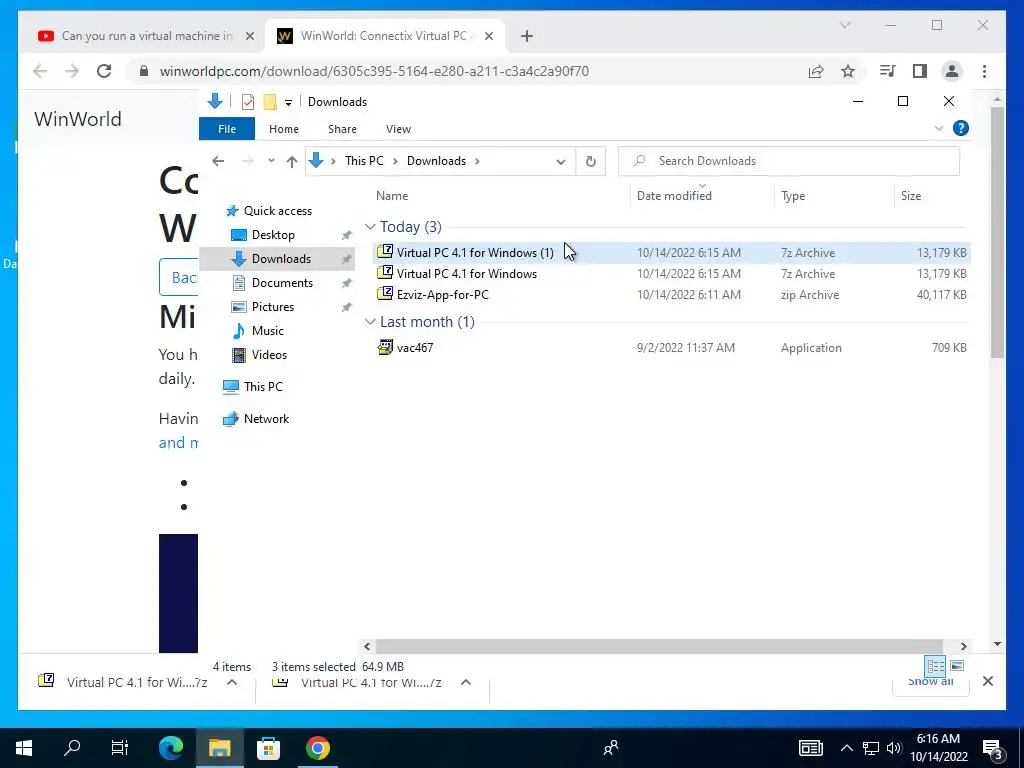Screen dimensions: 1024x768
Task: Select the Ezviz-App-for-PC zip archive
Action: tap(671, 295)
